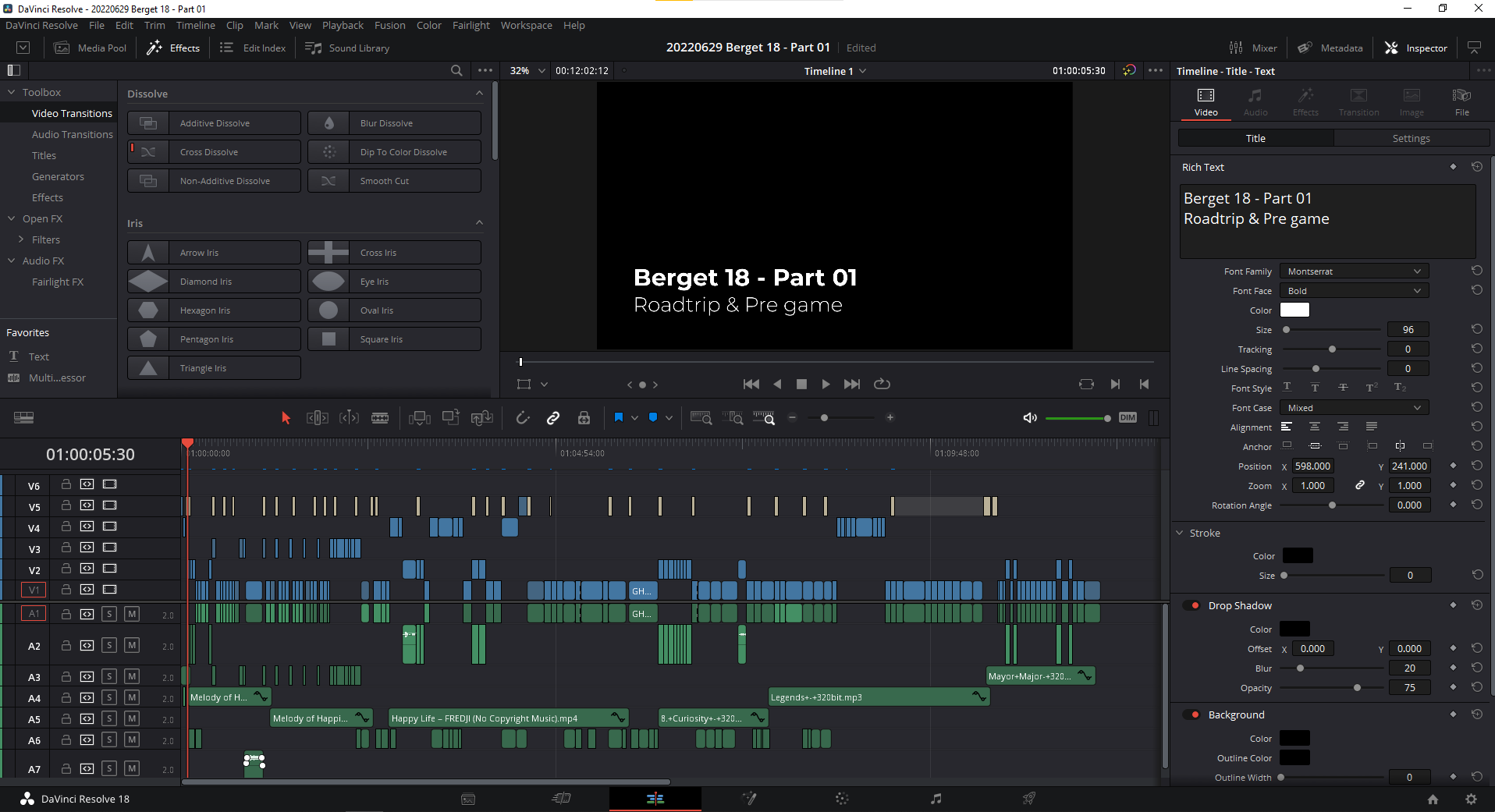Open the Fusion page icon at bottom
Image resolution: width=1495 pixels, height=812 pixels.
pos(748,798)
